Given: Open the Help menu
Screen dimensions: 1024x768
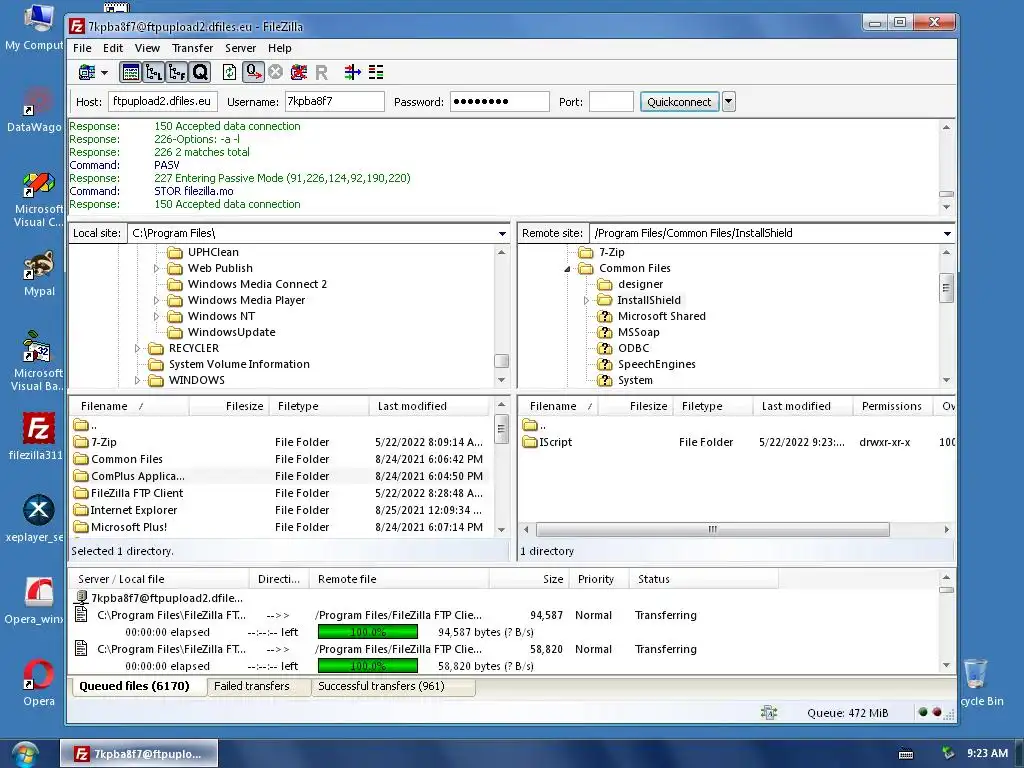Looking at the screenshot, I should pyautogui.click(x=280, y=48).
